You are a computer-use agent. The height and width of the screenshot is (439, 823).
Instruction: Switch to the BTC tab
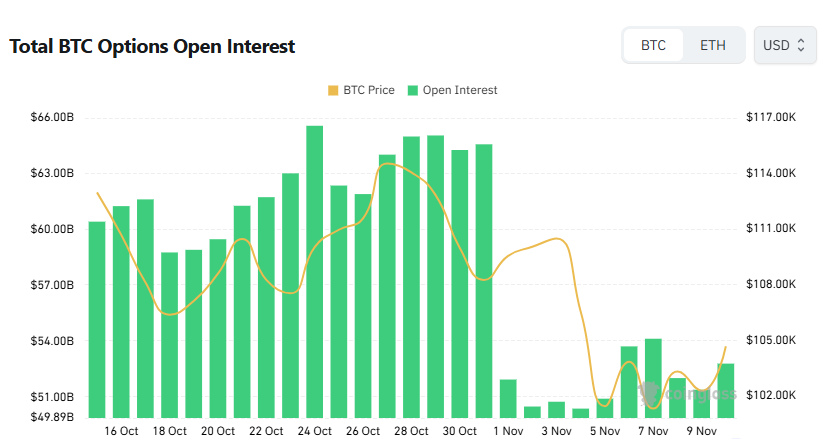tap(653, 46)
